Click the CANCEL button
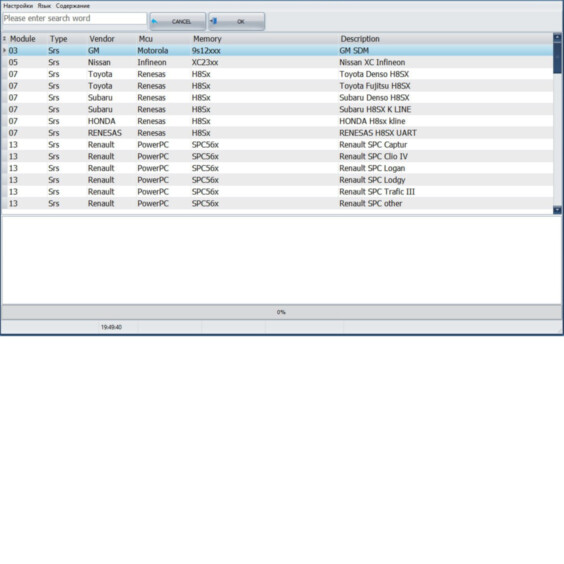Screen dimensions: 564x564 click(x=178, y=22)
